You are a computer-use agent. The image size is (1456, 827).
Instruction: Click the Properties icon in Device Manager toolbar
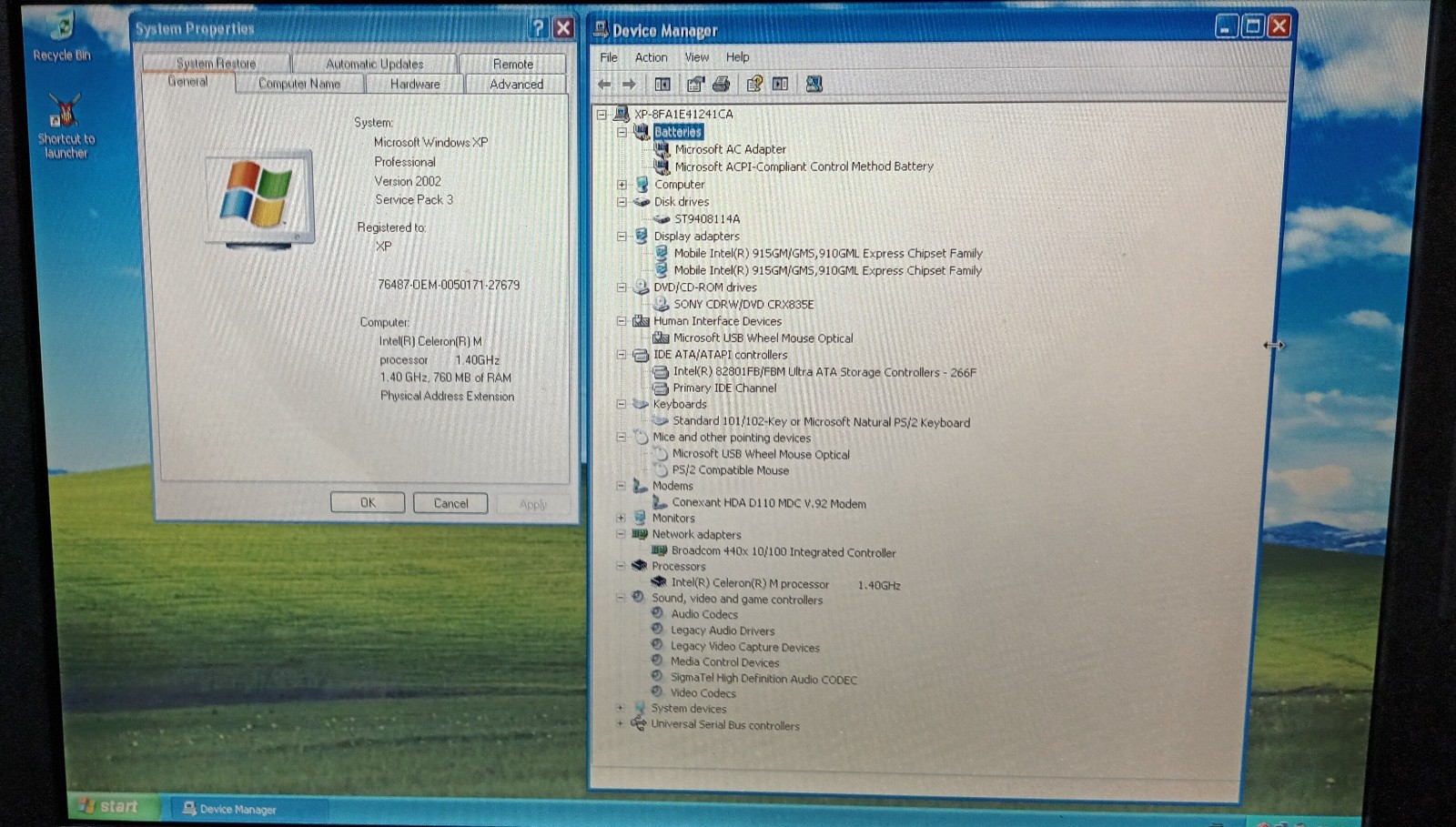(x=695, y=84)
